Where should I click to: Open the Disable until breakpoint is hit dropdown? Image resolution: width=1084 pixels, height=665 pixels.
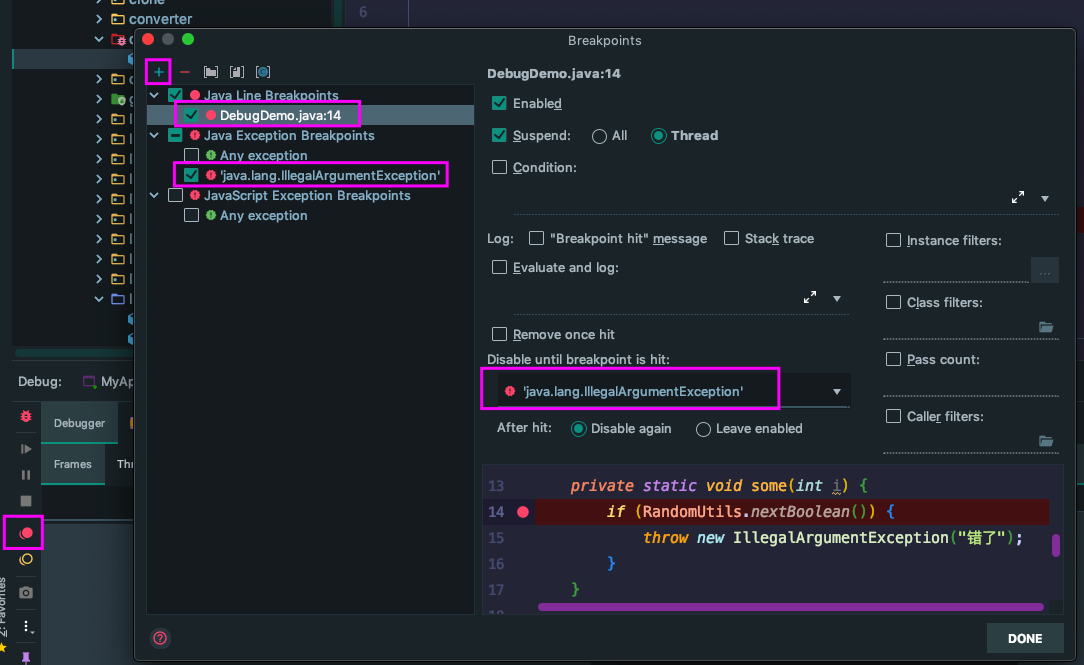point(837,392)
